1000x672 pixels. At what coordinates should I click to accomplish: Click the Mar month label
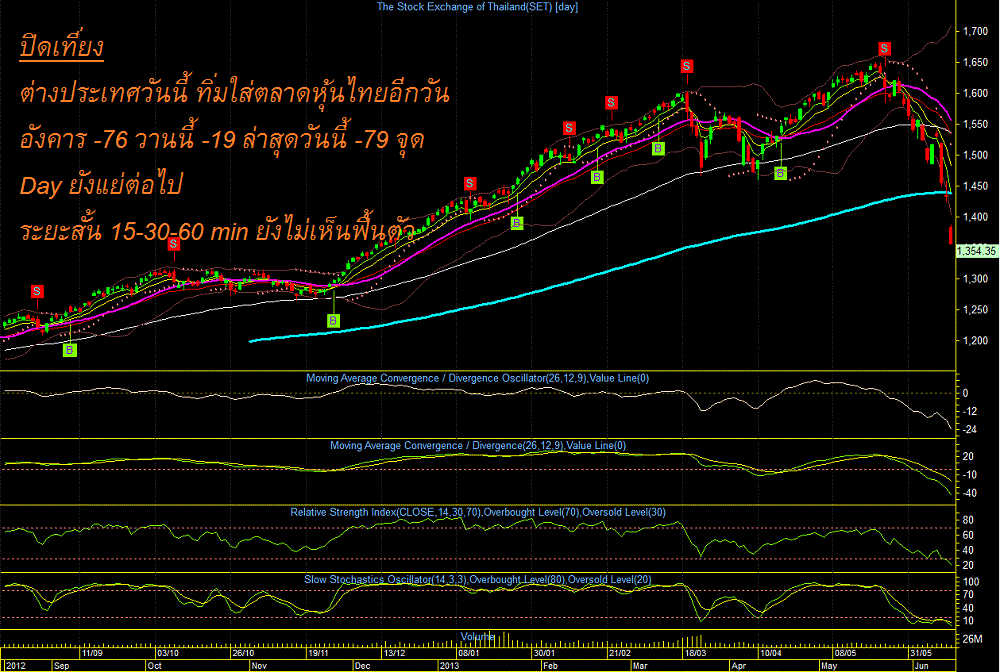coord(640,666)
